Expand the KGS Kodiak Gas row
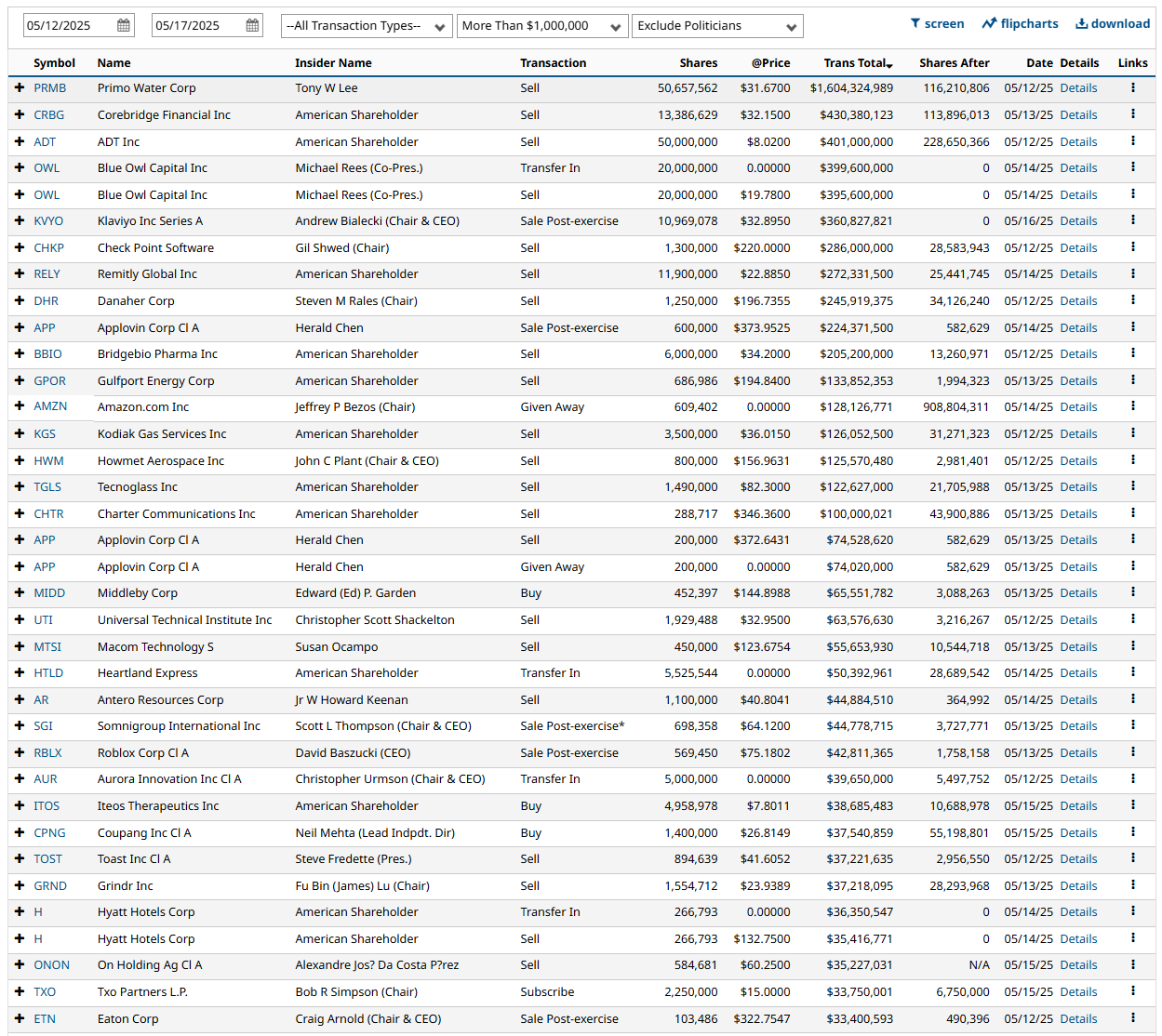The image size is (1162, 1036). (20, 433)
